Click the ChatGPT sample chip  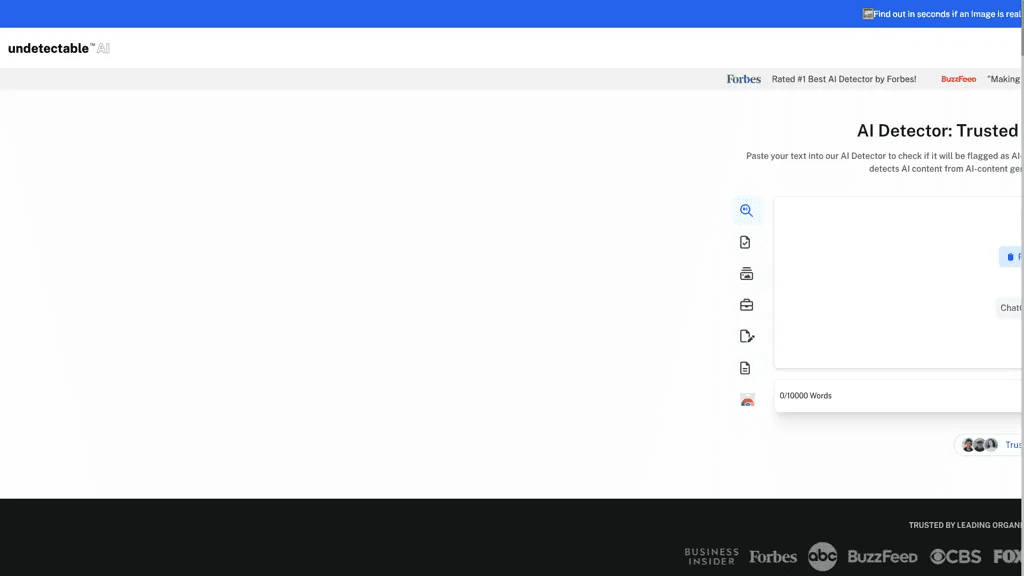[x=1010, y=308]
